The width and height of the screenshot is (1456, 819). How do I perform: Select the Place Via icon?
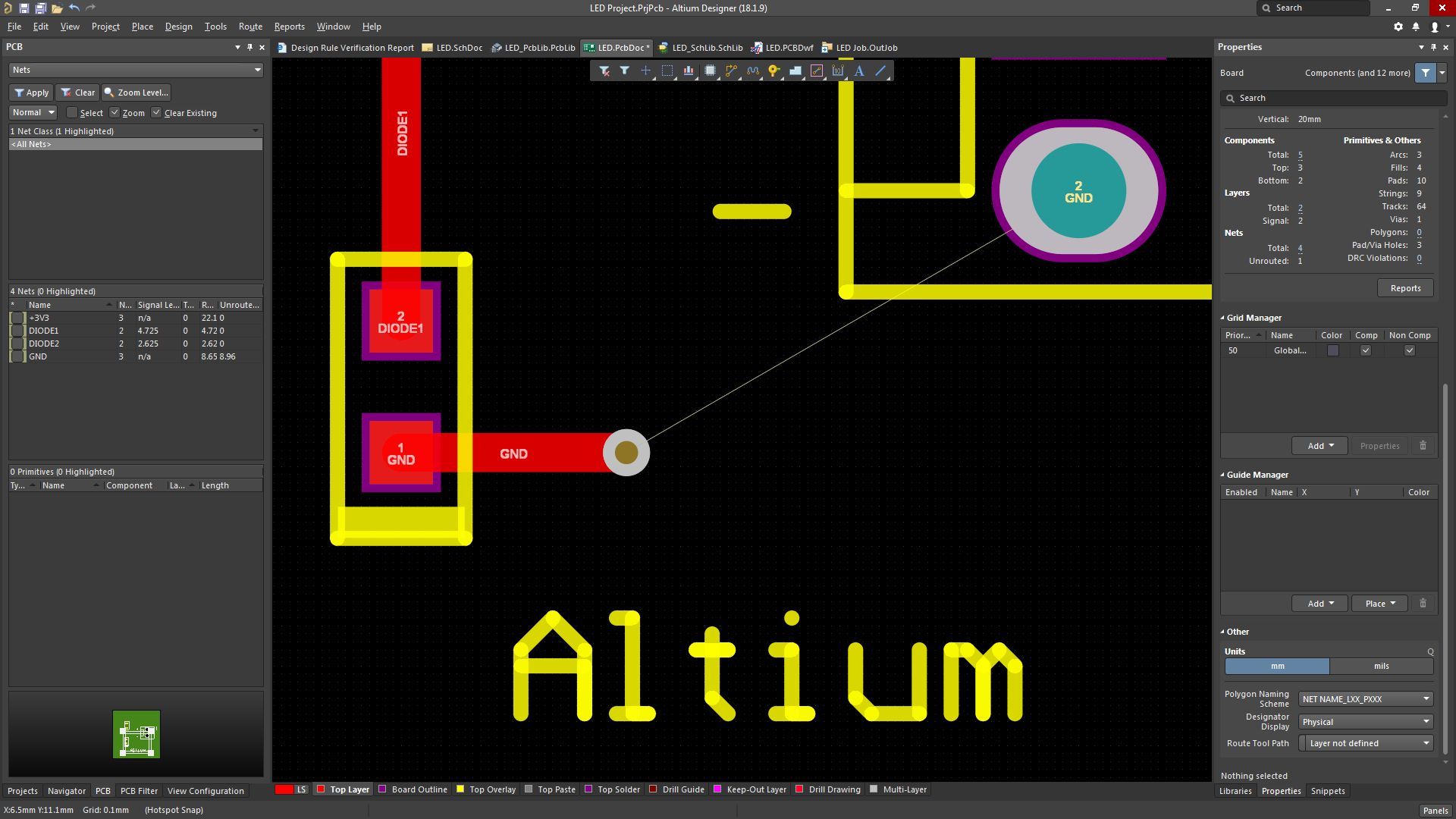[773, 71]
